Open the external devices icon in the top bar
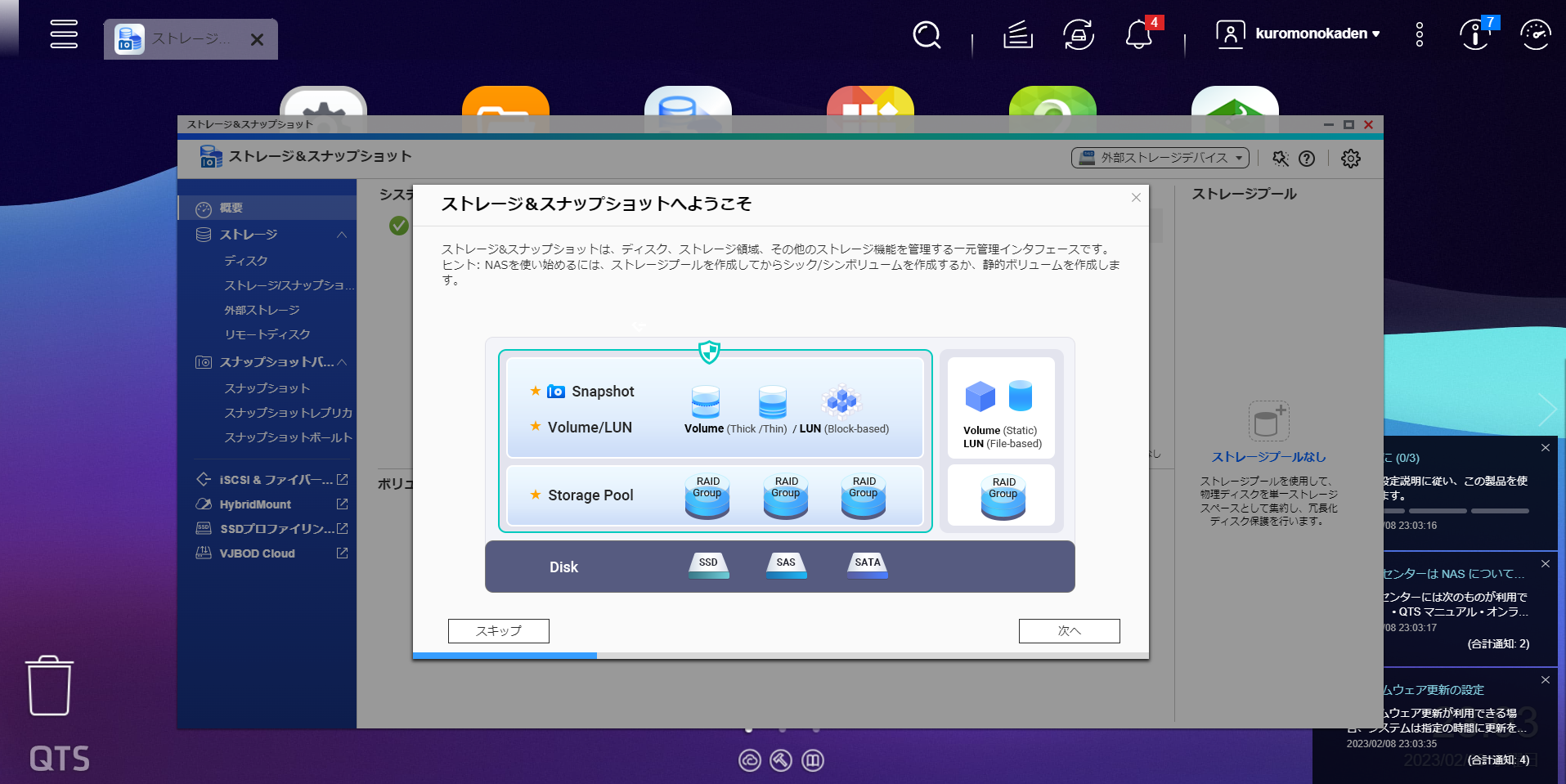The width and height of the screenshot is (1566, 784). click(1079, 34)
